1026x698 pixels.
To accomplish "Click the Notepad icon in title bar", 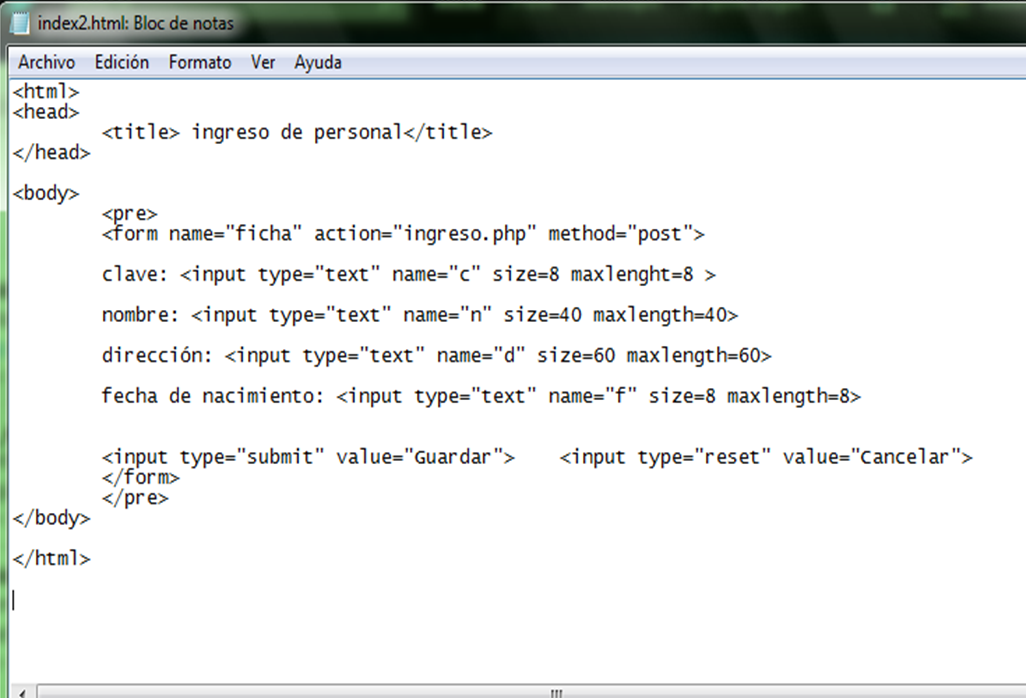I will (x=19, y=21).
